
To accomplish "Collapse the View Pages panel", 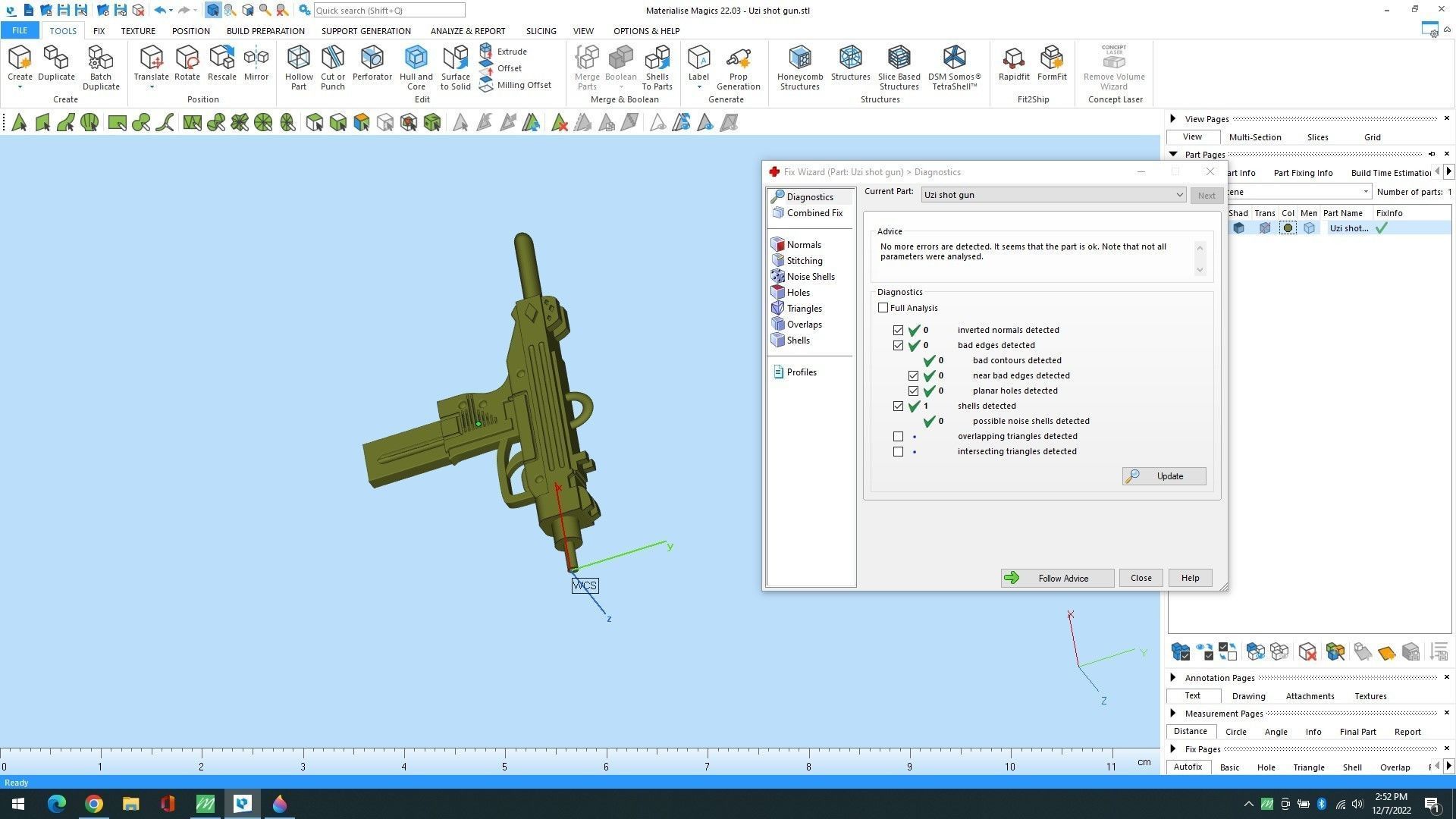I will click(x=1173, y=119).
